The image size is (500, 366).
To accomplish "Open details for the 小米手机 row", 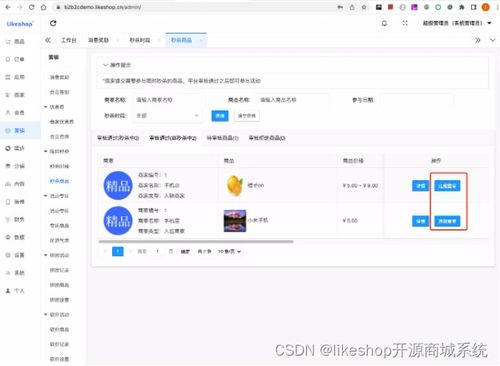I will point(421,221).
